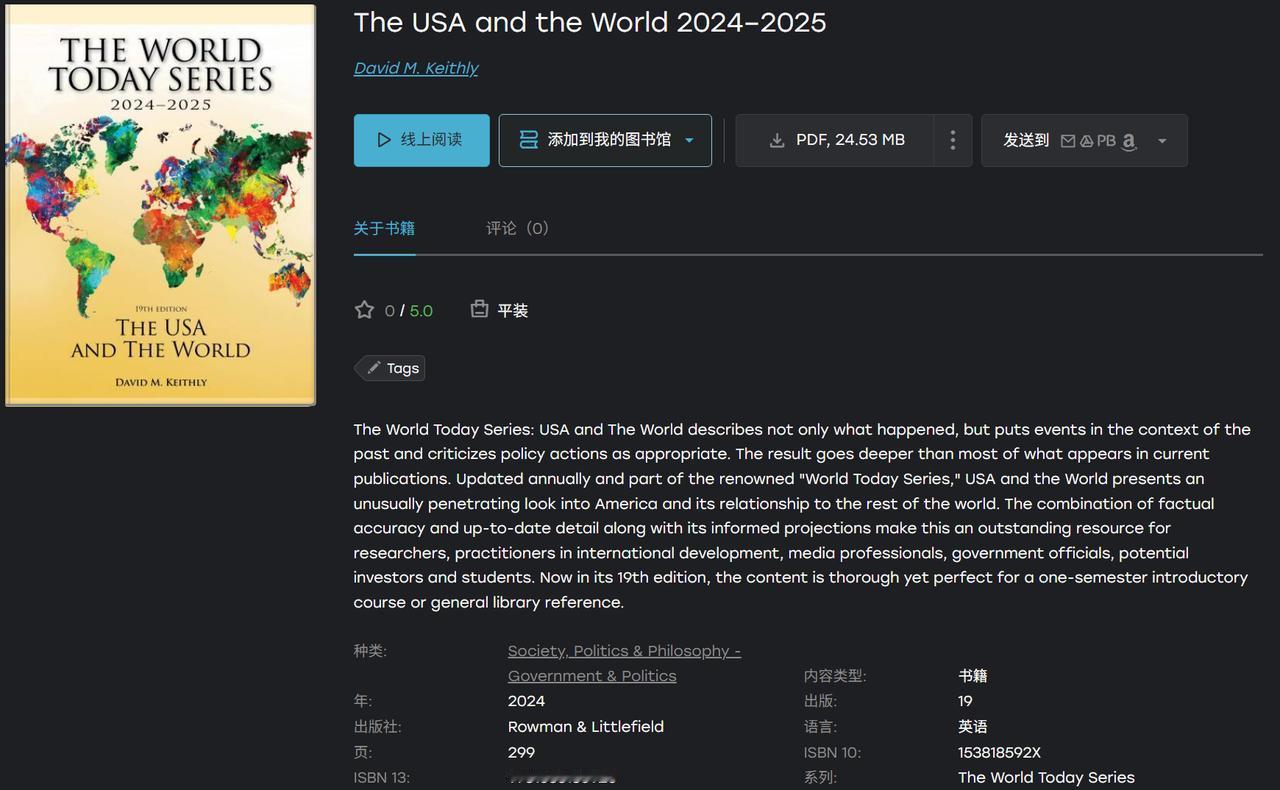Send the book to Google Drive icon
1280x790 pixels.
[x=1086, y=141]
